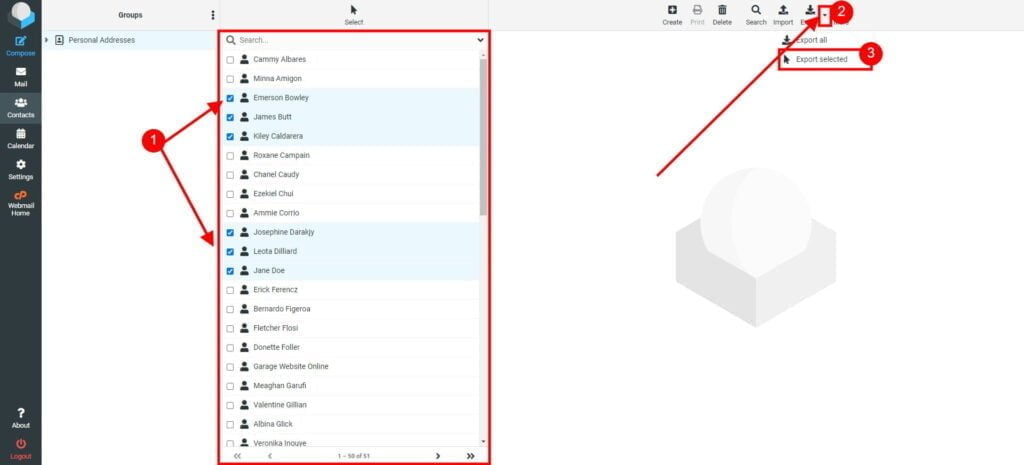1024x465 pixels.
Task: Check the Cammy Albares checkbox
Action: point(230,60)
